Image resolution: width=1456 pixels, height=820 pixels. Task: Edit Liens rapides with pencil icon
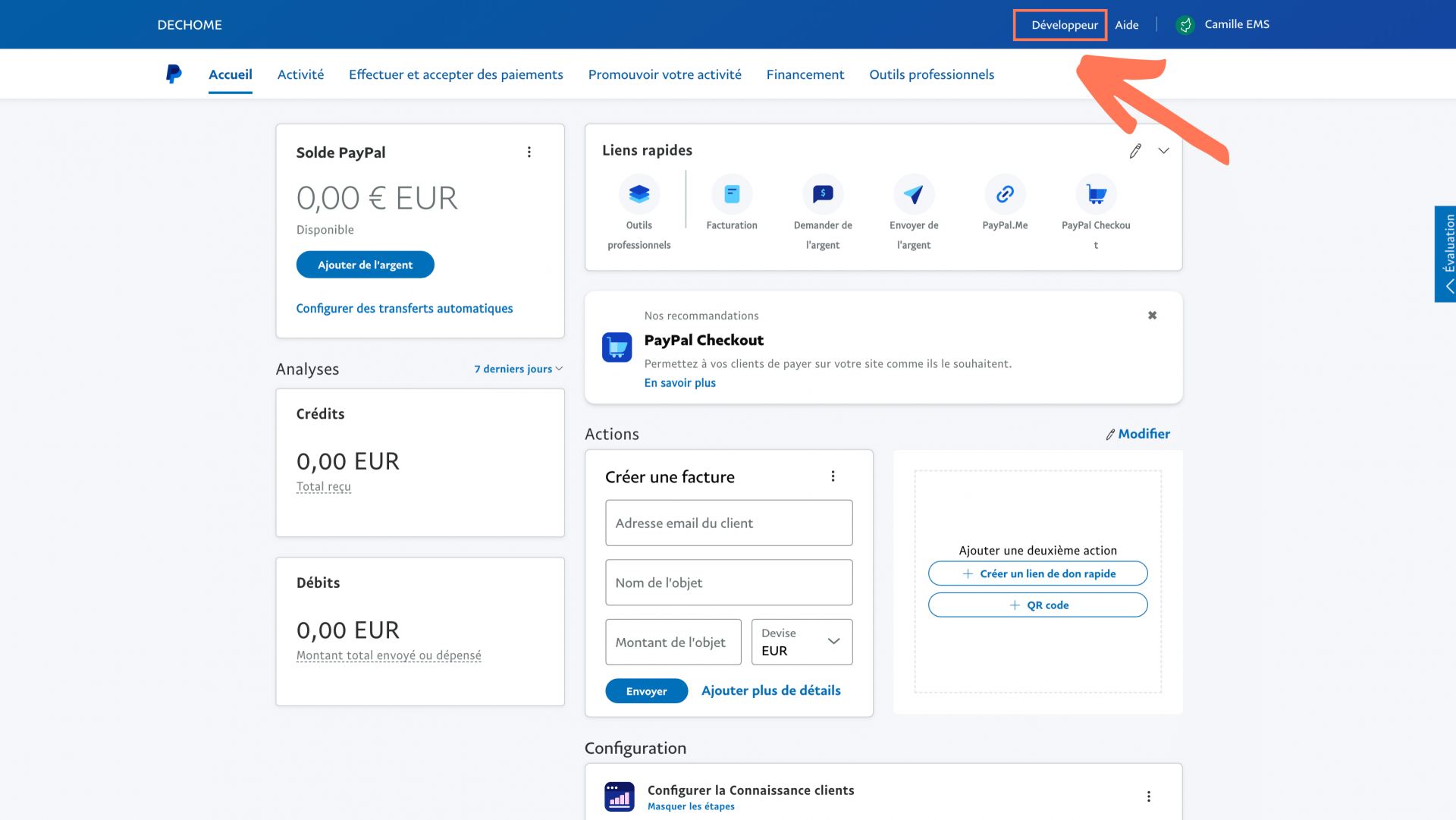1135,151
